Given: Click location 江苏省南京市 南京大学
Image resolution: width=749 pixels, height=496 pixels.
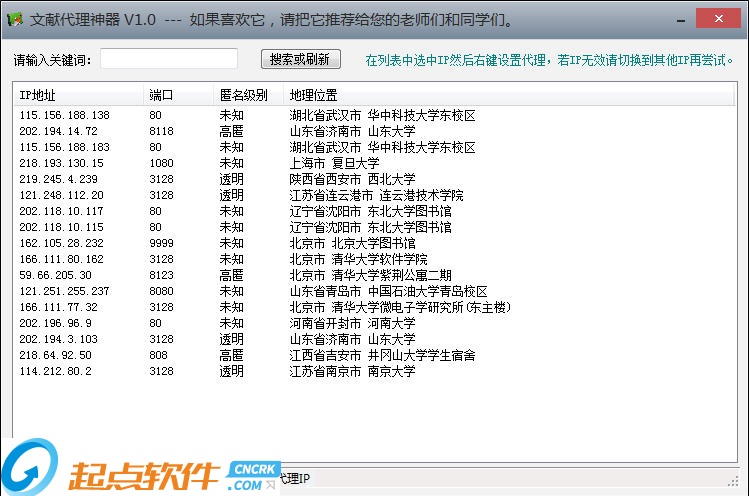Looking at the screenshot, I should (x=353, y=371).
